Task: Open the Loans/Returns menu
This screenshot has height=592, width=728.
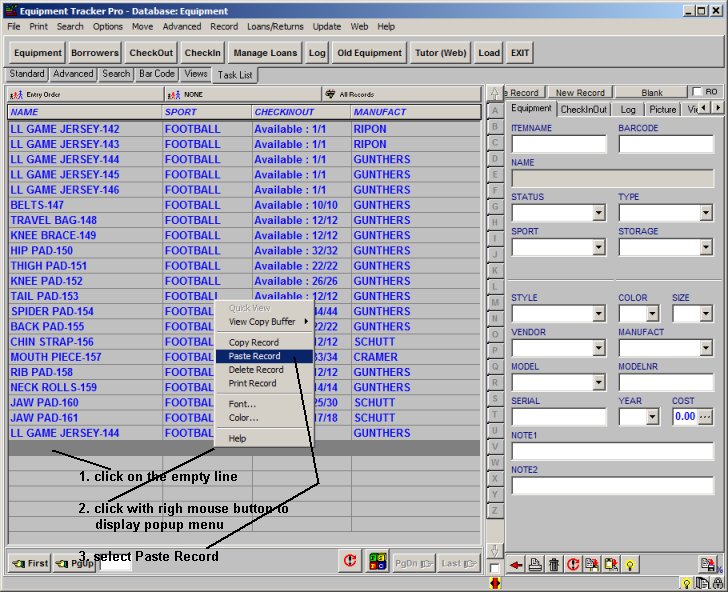Action: tap(275, 26)
